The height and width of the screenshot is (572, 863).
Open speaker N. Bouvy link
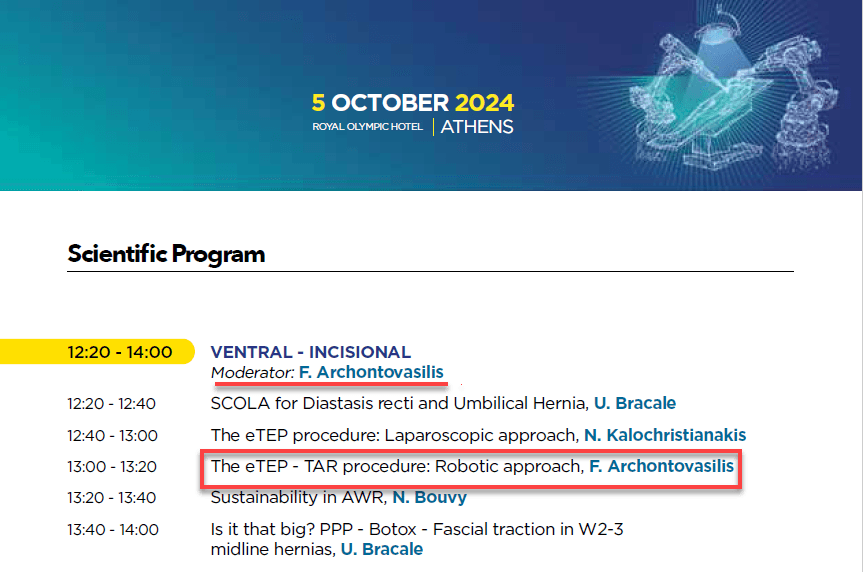[x=429, y=497]
